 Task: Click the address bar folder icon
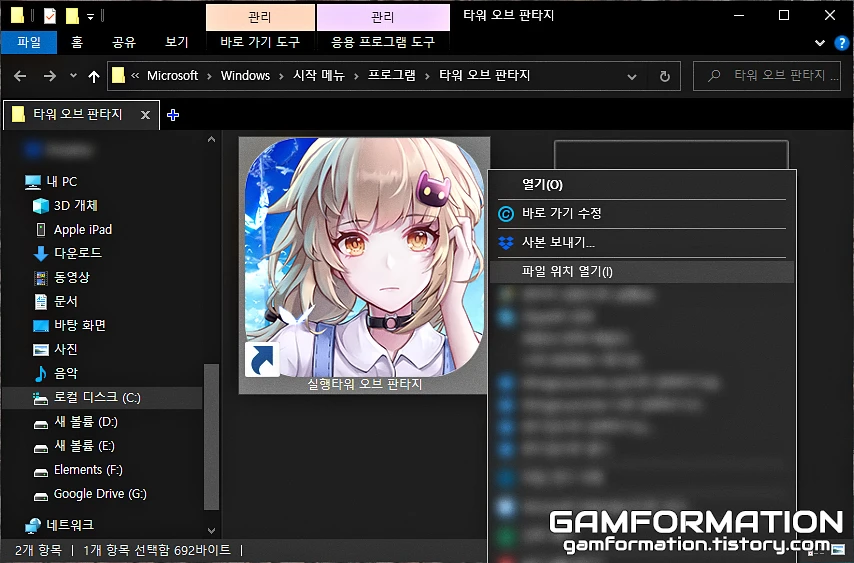coord(118,76)
